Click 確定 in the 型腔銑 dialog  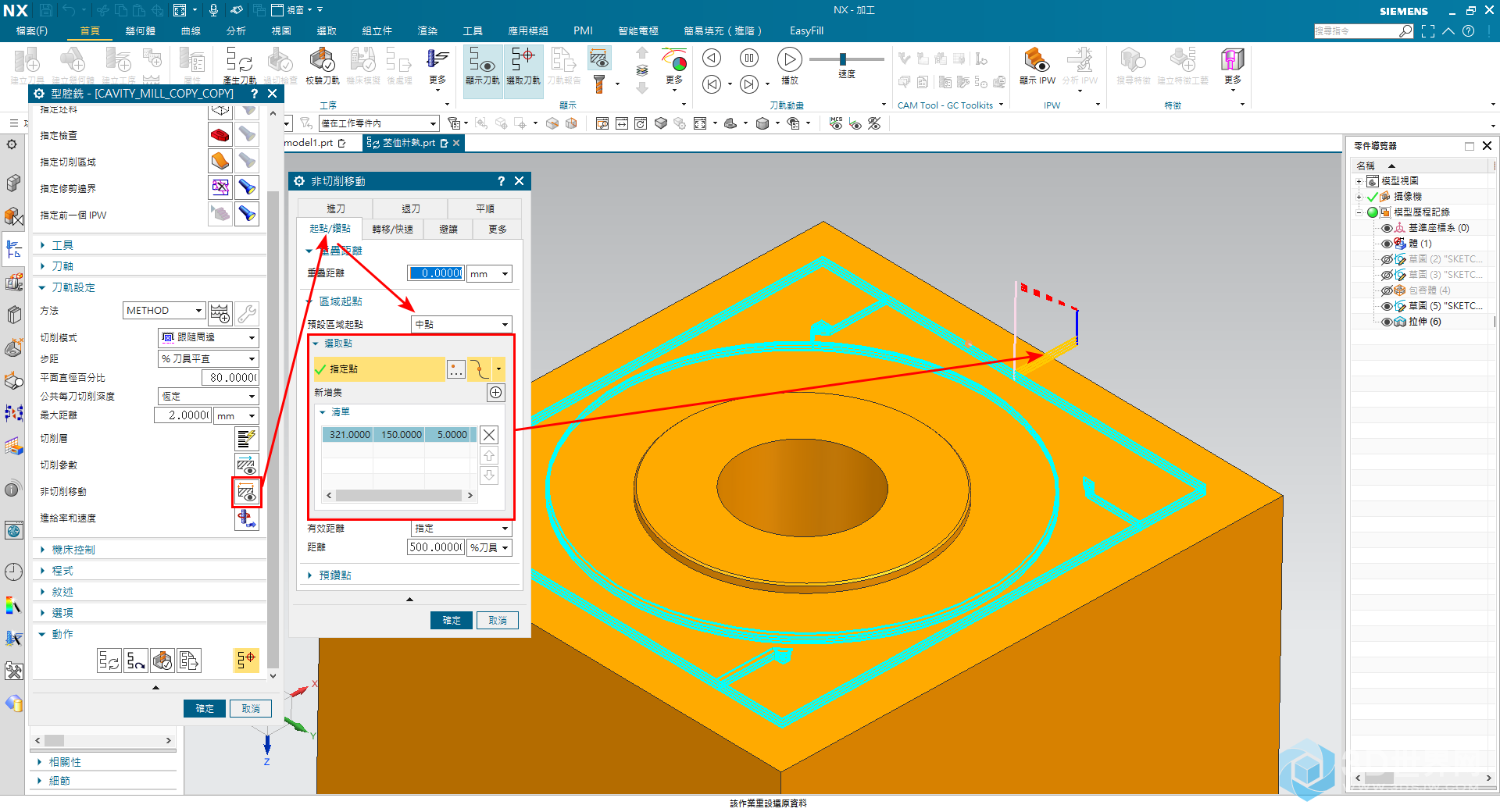(205, 708)
